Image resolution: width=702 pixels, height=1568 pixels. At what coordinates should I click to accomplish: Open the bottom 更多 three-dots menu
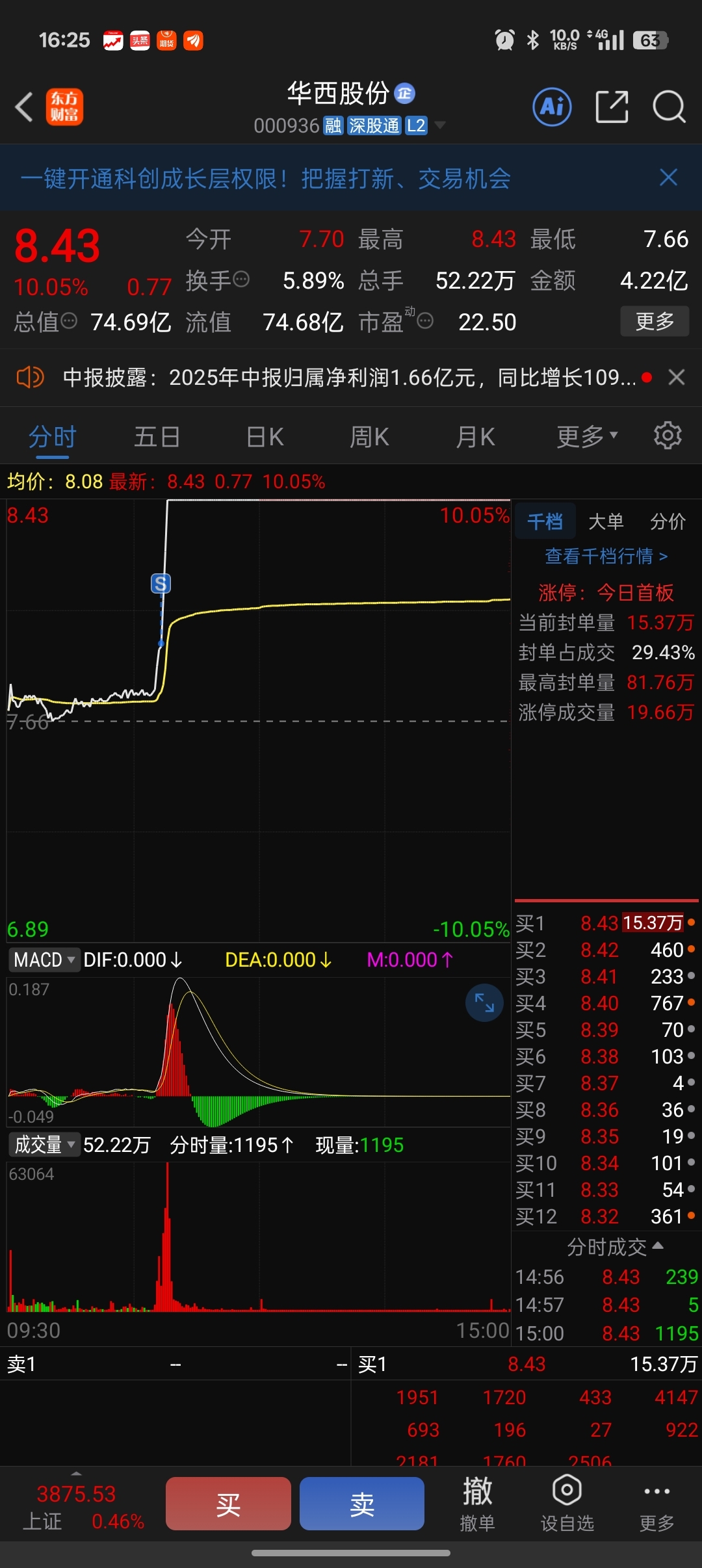[656, 1504]
